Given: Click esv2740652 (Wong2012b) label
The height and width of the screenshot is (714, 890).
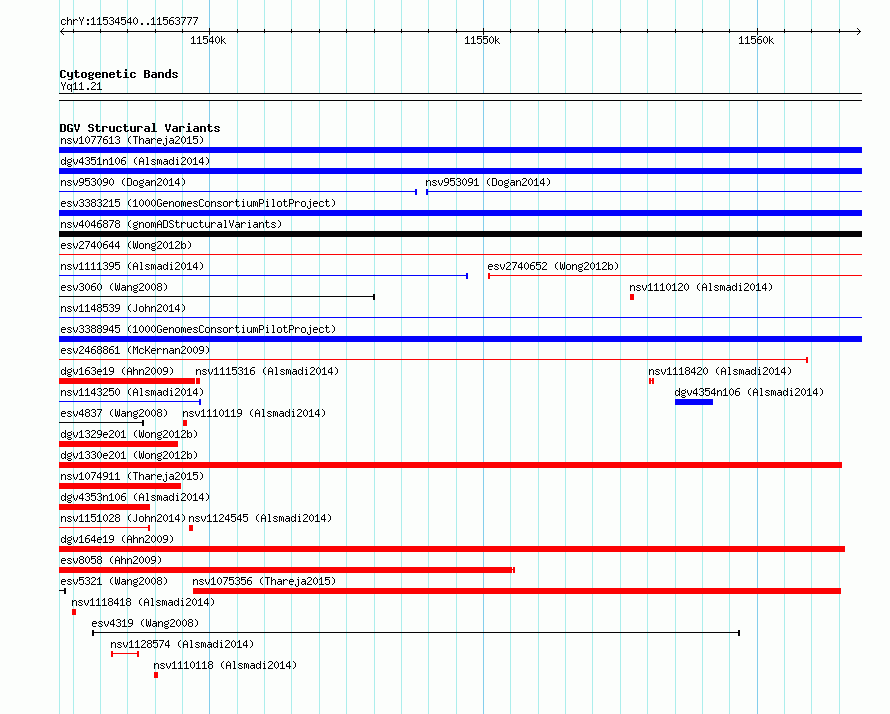Looking at the screenshot, I should point(553,266).
